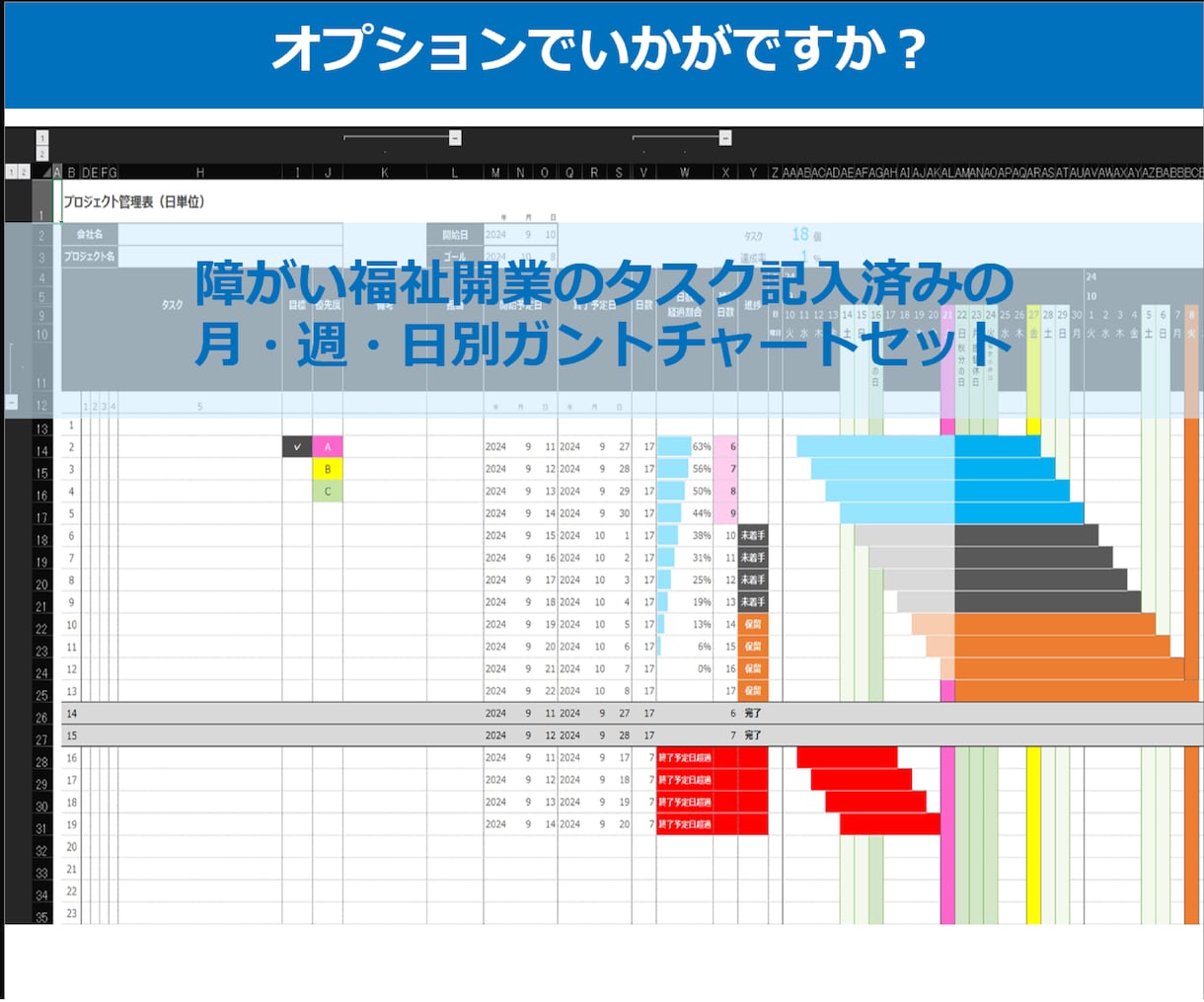Viewport: 1204px width, 1002px height.
Task: Click the select-all corner of the sheet
Action: 45,172
